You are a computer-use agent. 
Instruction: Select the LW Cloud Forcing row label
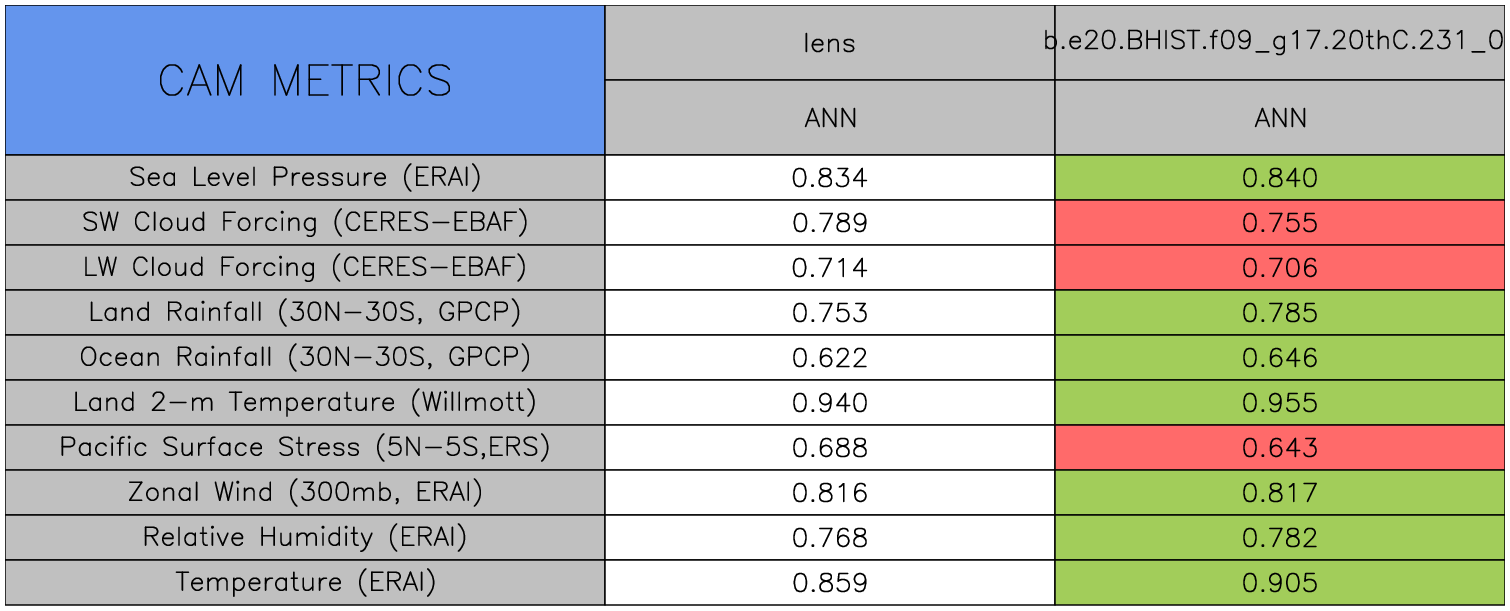click(305, 268)
